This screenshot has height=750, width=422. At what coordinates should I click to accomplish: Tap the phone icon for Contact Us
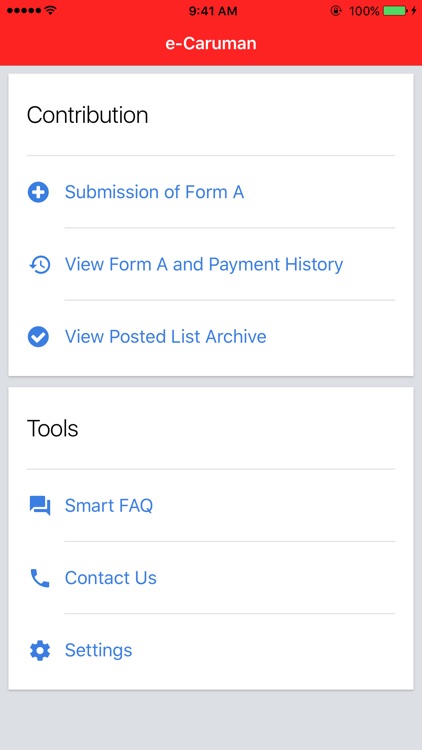click(x=40, y=578)
